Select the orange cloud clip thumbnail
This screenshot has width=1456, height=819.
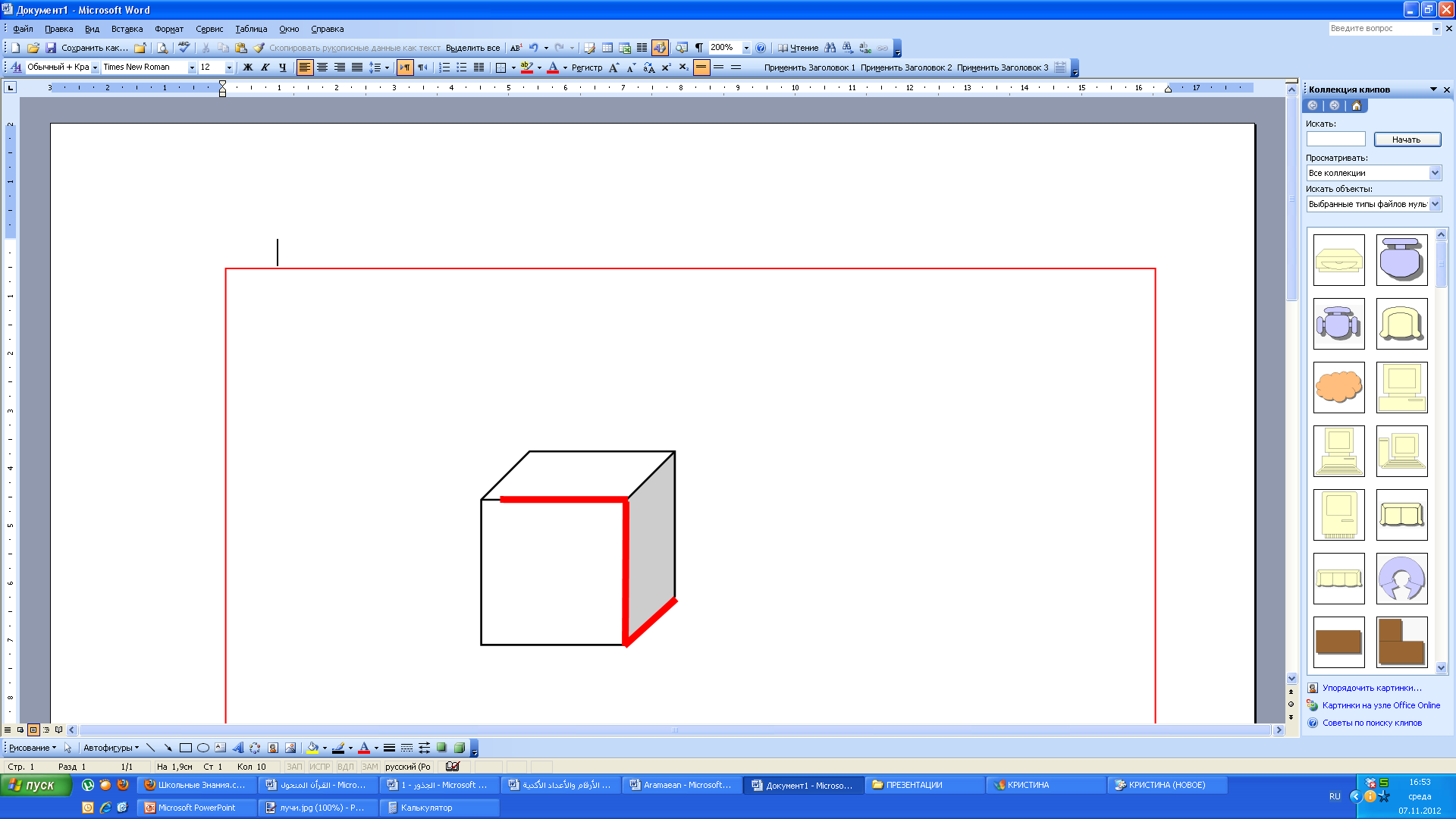[x=1338, y=387]
